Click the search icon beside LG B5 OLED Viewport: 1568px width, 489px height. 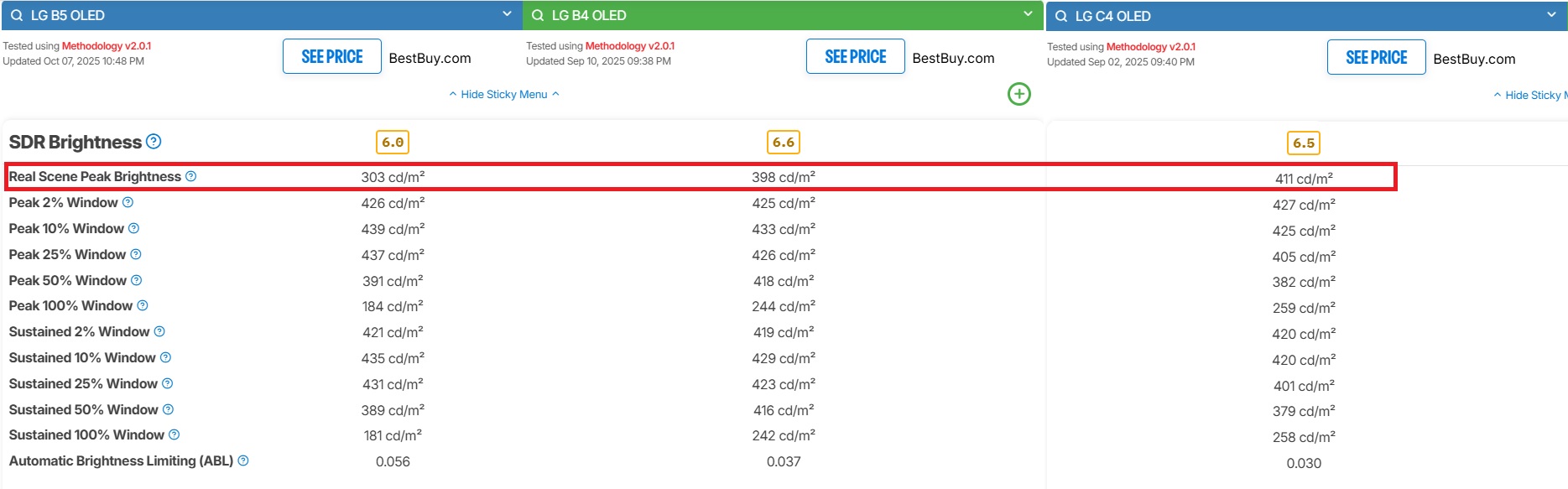[16, 15]
